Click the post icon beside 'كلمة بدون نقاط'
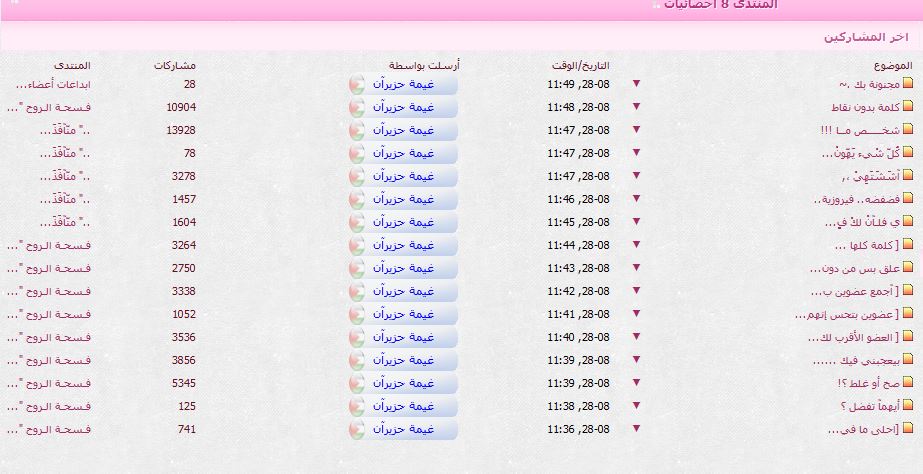Screen dimensions: 923x474 908,108
